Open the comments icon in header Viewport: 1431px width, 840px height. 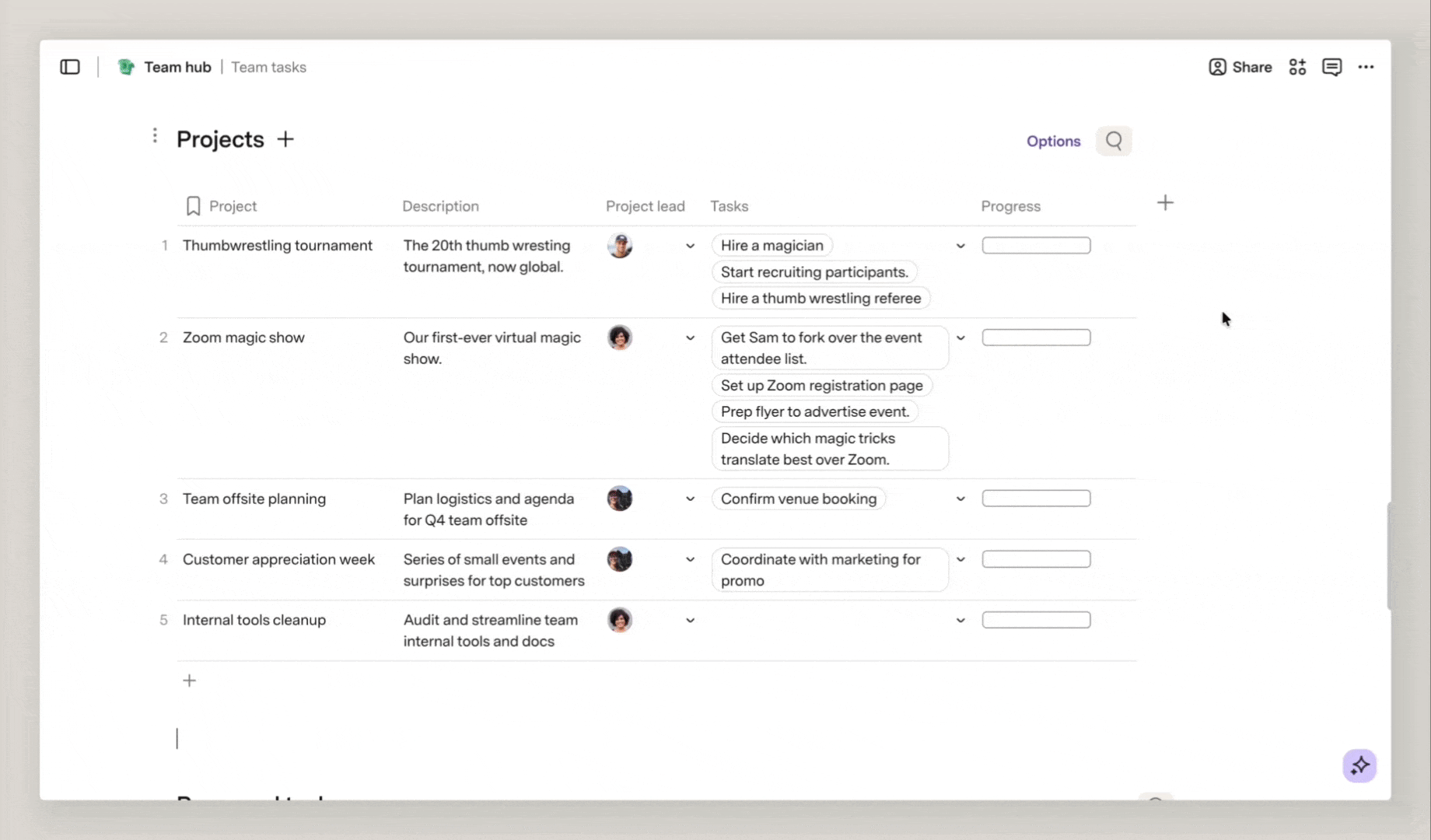pos(1331,67)
